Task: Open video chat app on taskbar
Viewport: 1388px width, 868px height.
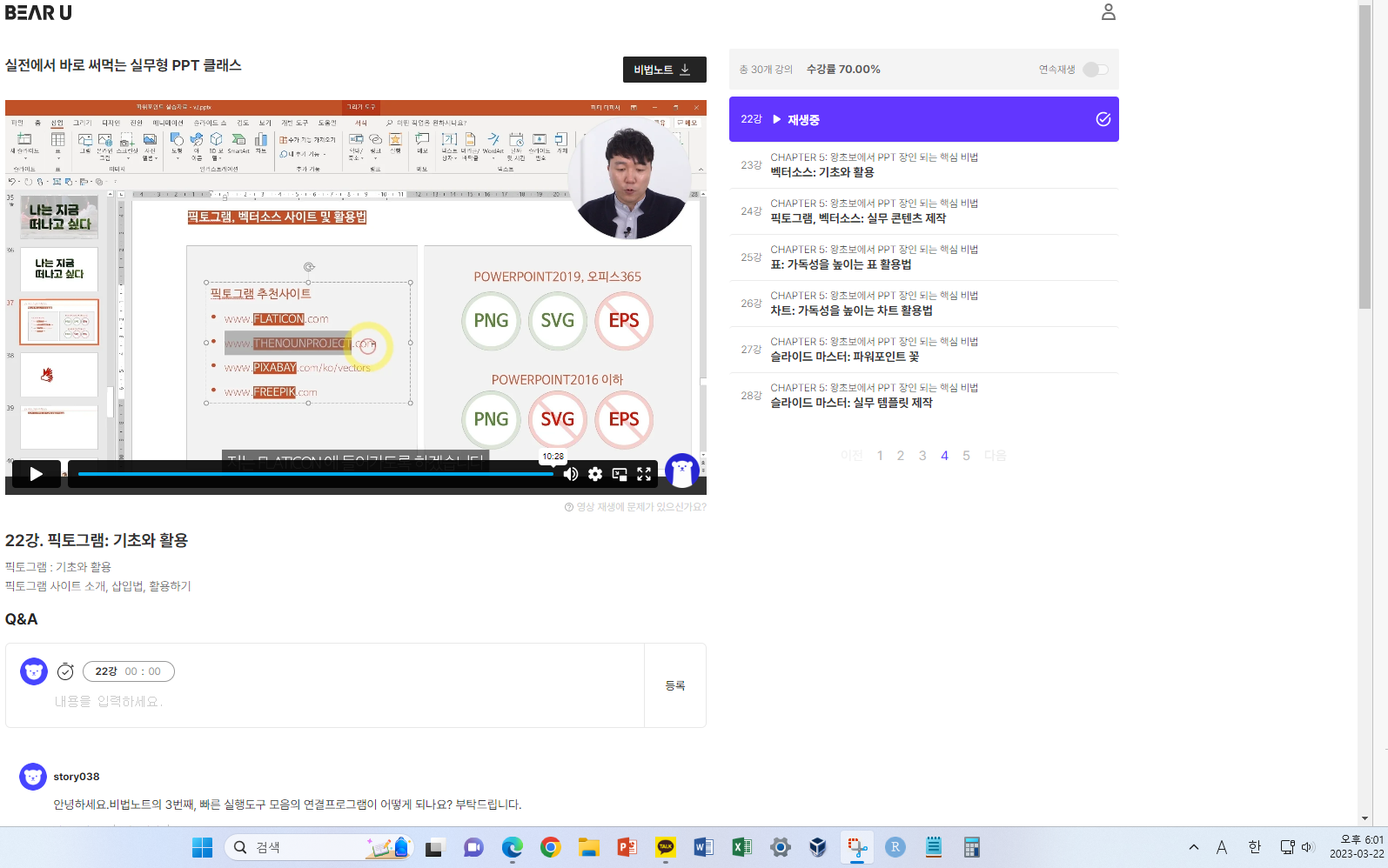Action: [473, 847]
